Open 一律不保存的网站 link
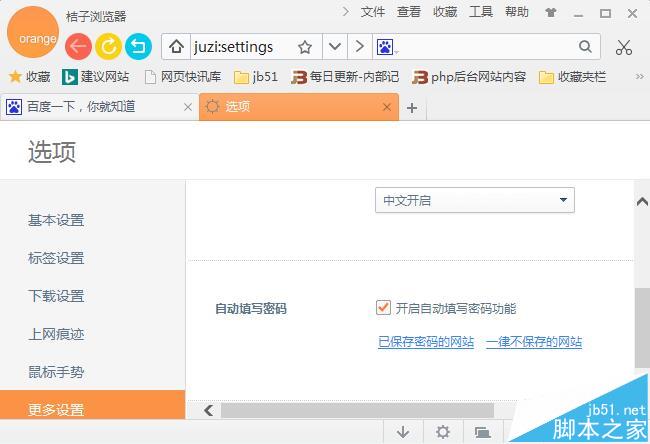650x444 pixels. coord(534,342)
